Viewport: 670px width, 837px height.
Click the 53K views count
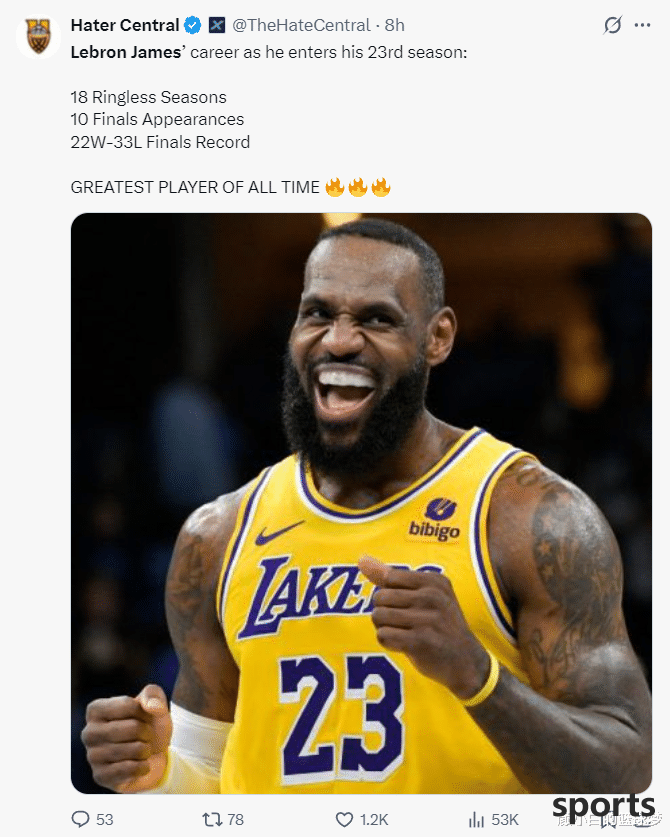(x=505, y=819)
